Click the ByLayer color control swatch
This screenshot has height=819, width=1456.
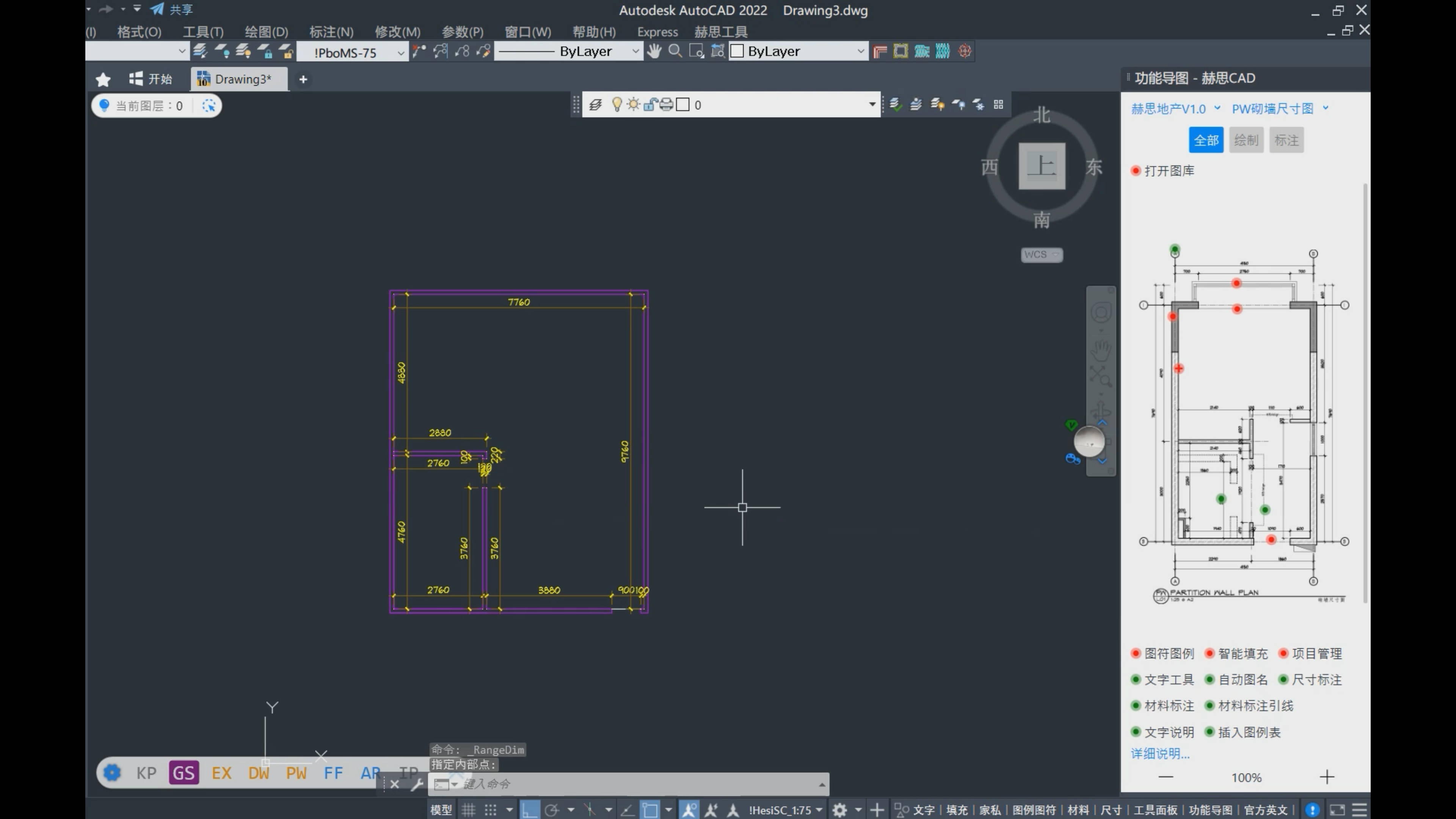tap(736, 52)
